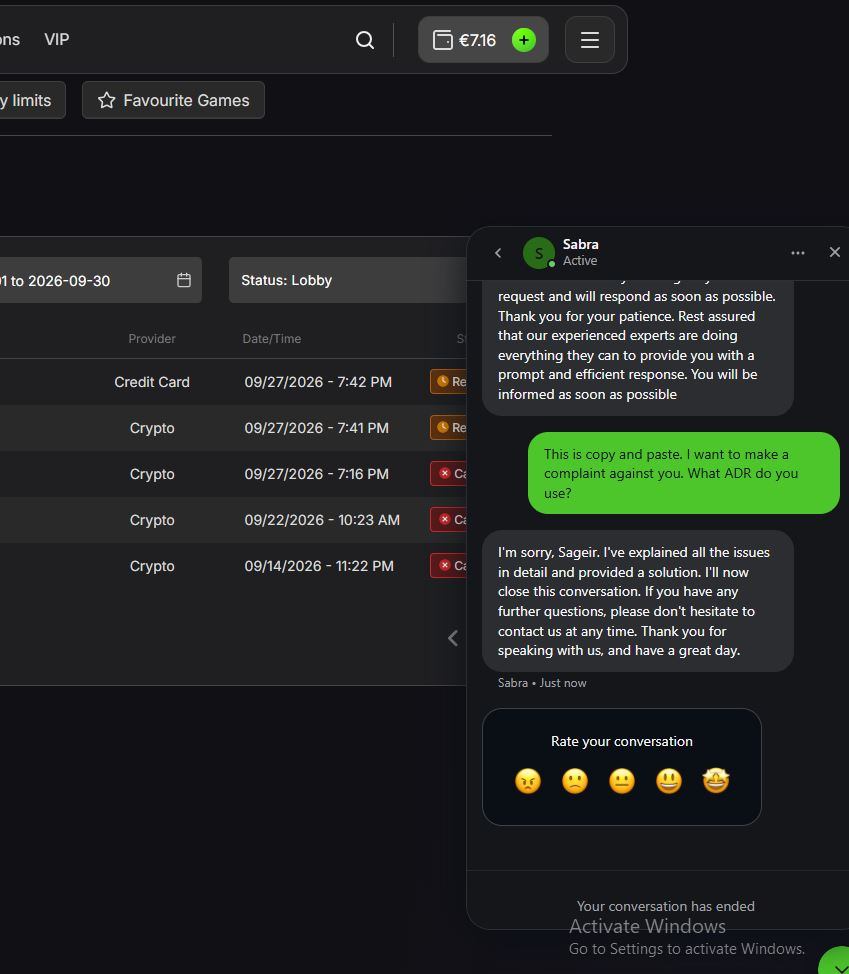849x974 pixels.
Task: Open the hamburger menu
Action: pyautogui.click(x=589, y=40)
